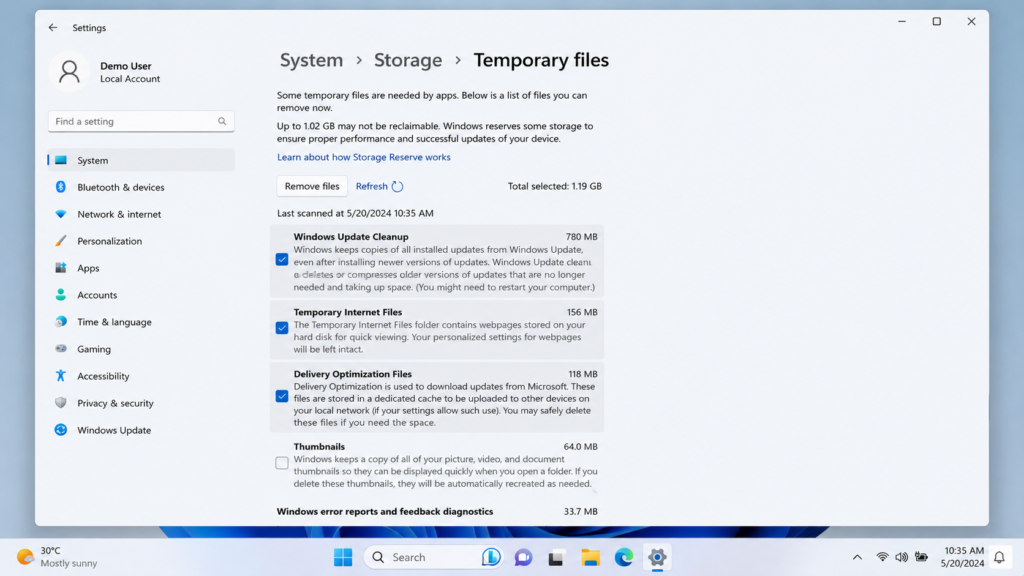Click the Apps icon in the sidebar
This screenshot has height=576, width=1024.
click(x=61, y=268)
